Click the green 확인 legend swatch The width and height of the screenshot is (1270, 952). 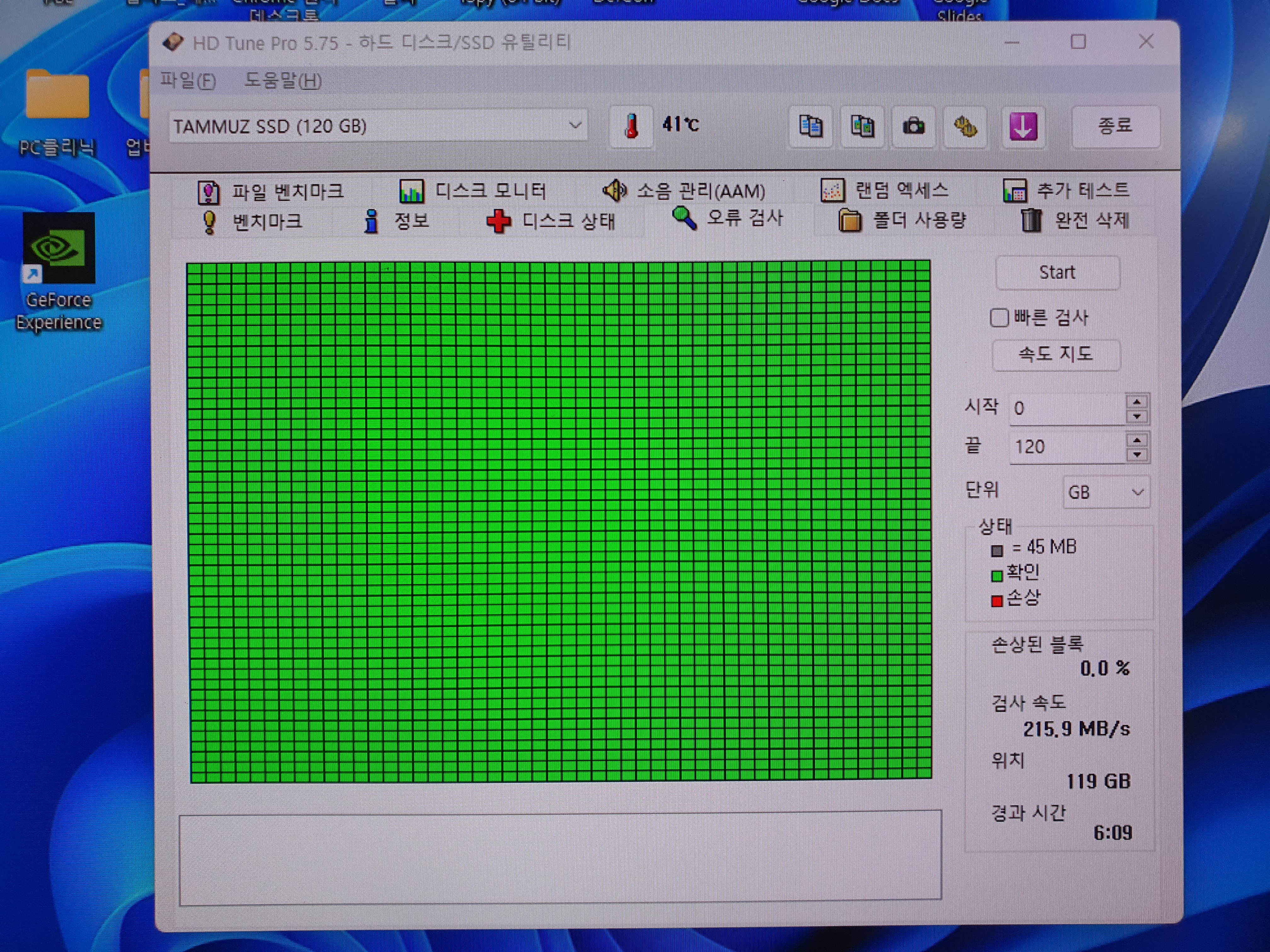[997, 575]
